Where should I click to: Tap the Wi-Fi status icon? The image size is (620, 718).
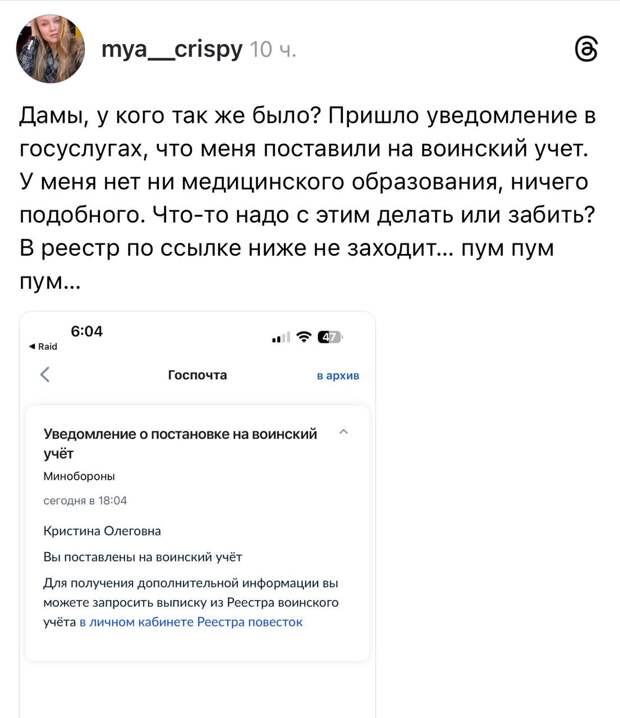(304, 338)
